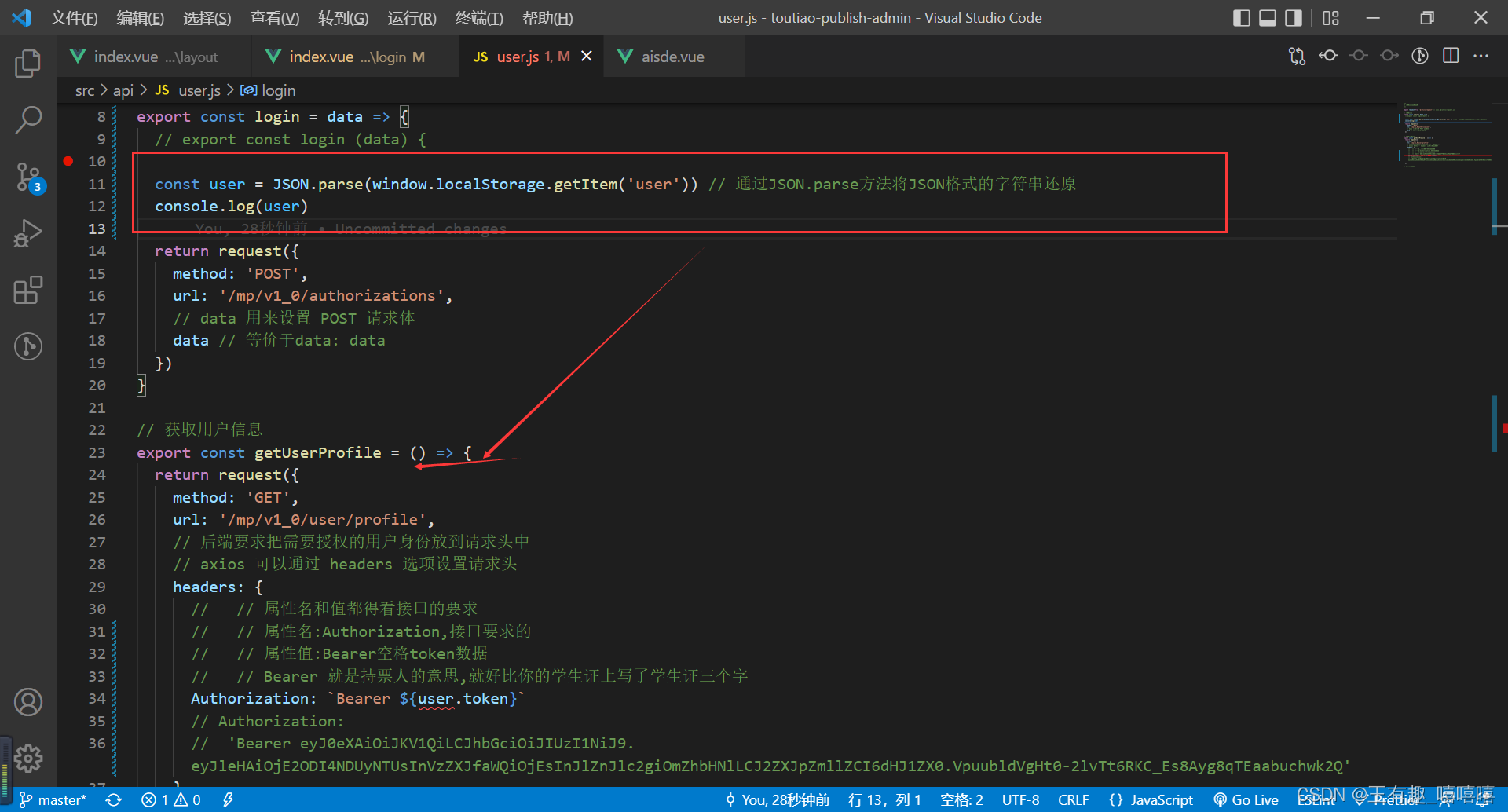Image resolution: width=1508 pixels, height=812 pixels.
Task: Click the api breadcrumb segment
Action: [123, 90]
